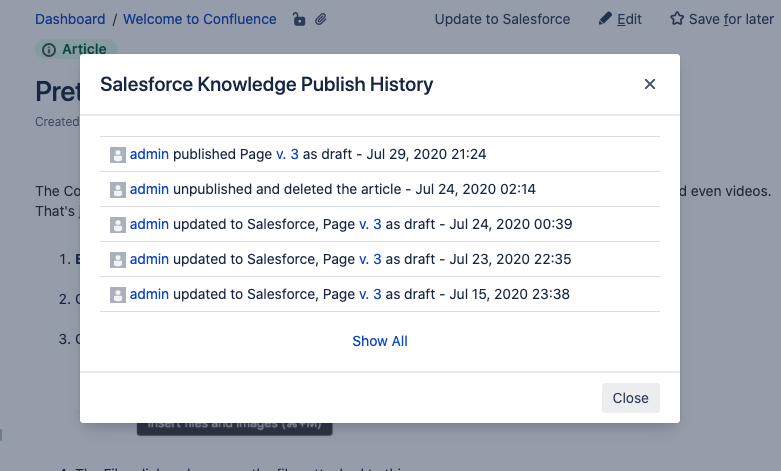
Task: Click Save for later star button
Action: pyautogui.click(x=721, y=19)
